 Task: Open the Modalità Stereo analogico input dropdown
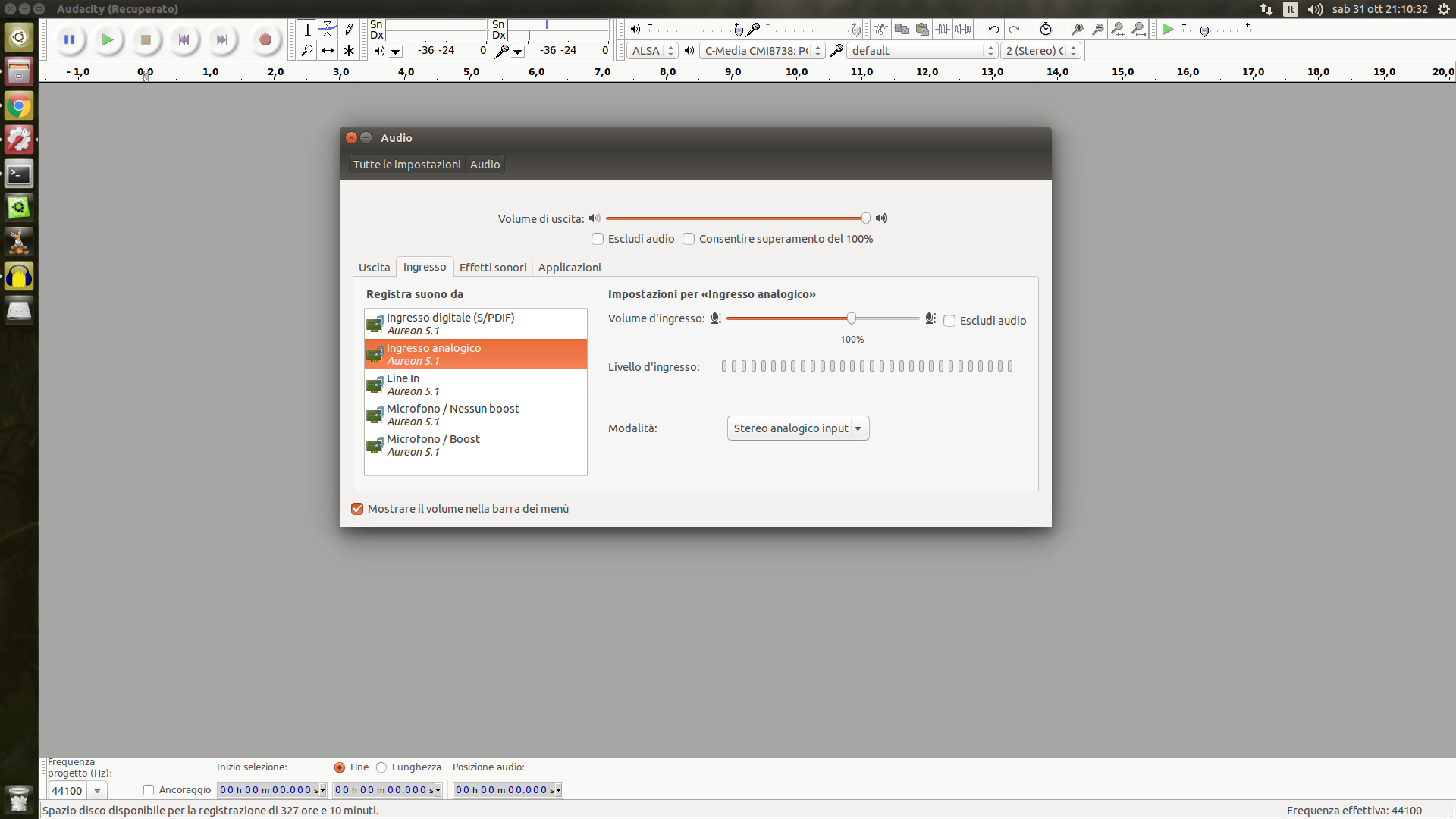tap(798, 428)
